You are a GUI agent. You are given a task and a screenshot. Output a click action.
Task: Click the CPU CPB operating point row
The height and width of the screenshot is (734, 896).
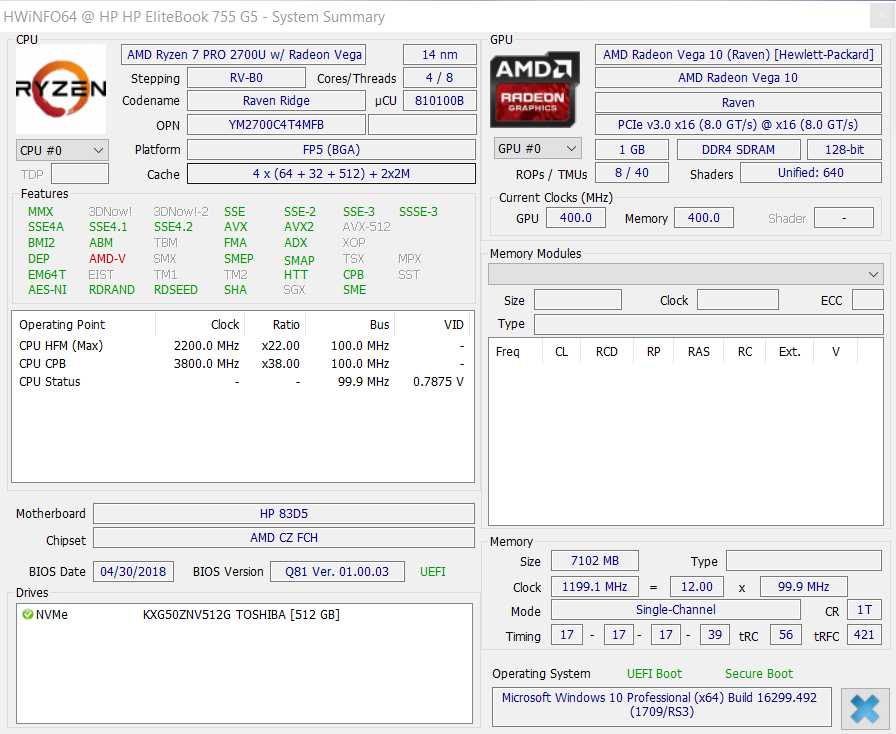(242, 364)
